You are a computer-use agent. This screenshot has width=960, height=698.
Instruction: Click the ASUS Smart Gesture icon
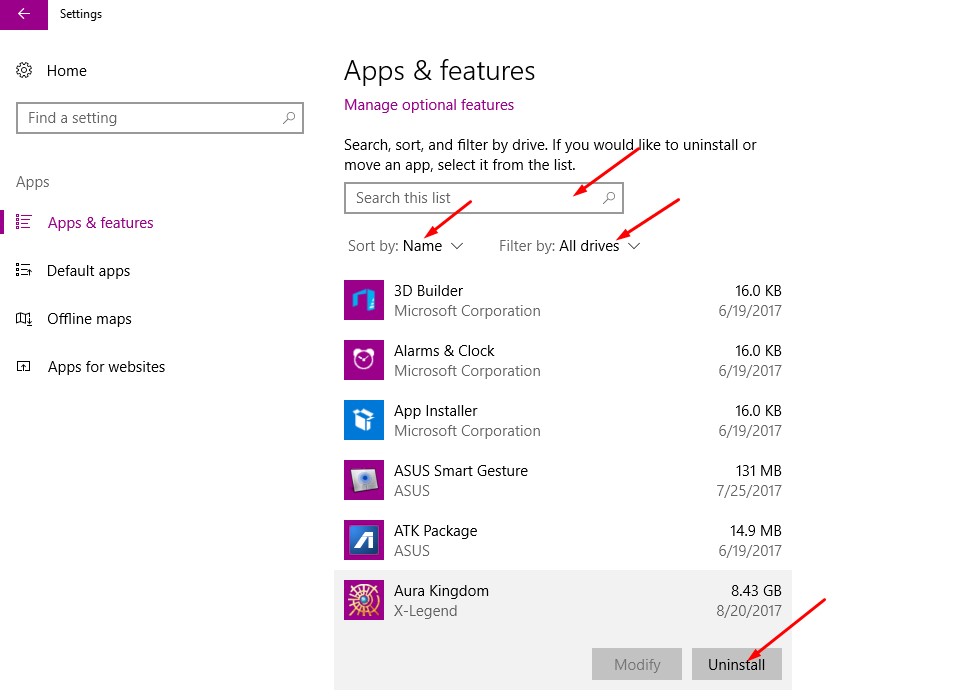point(364,480)
